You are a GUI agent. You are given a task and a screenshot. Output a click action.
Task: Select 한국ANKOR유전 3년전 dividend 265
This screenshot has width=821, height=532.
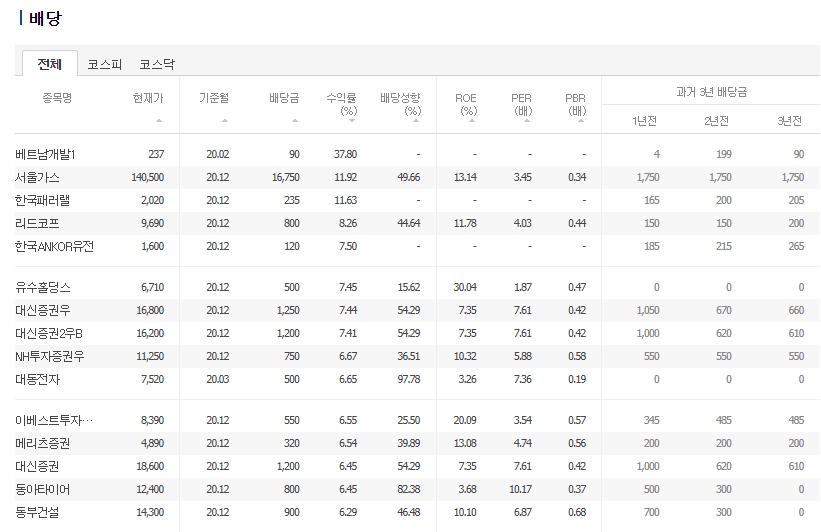796,247
